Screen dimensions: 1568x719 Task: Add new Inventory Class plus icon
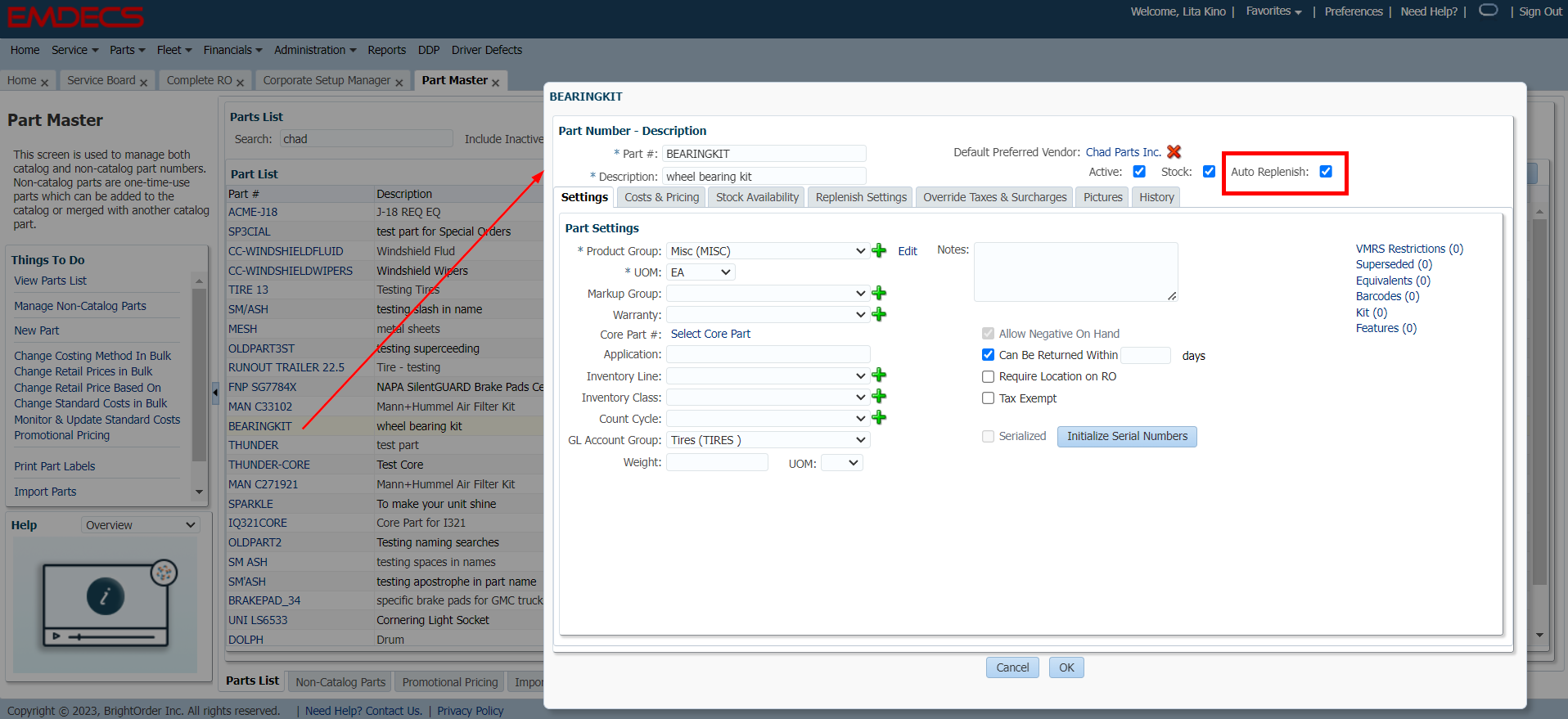click(x=879, y=397)
